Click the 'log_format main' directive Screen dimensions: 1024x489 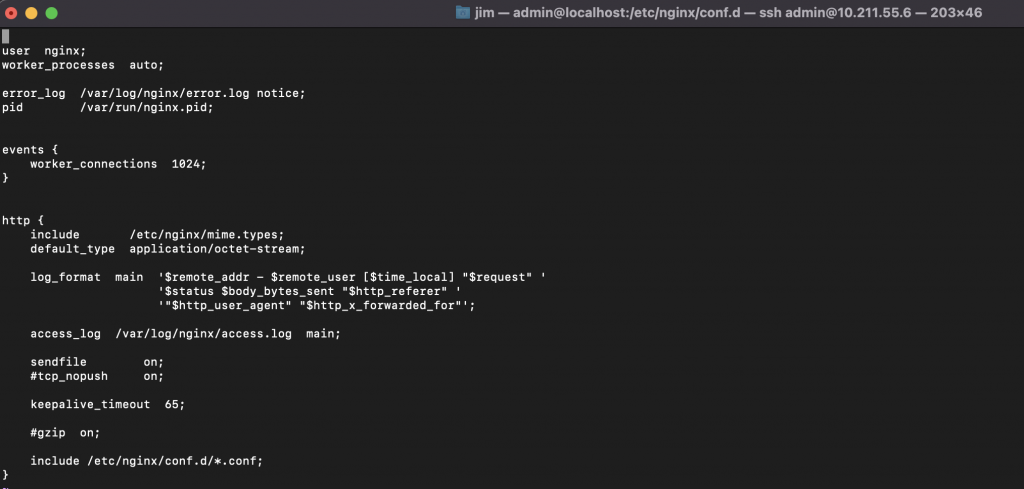pos(87,277)
